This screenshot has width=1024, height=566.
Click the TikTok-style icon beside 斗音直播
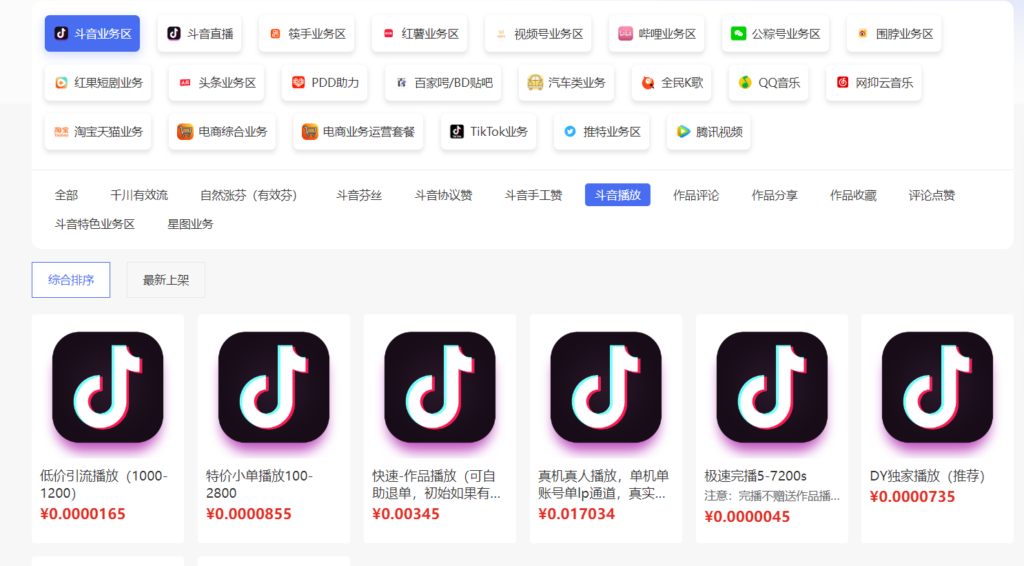click(174, 33)
